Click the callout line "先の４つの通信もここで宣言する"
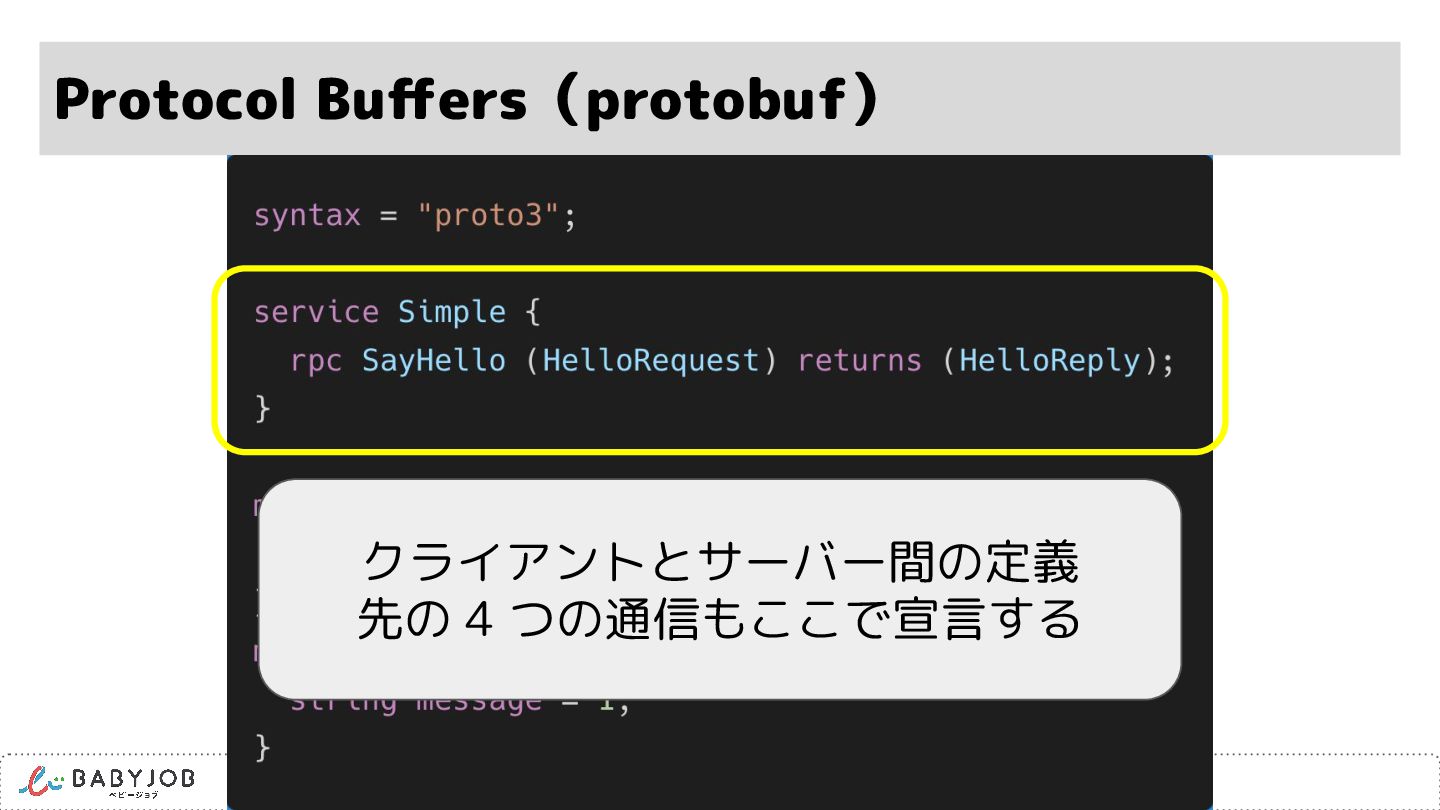This screenshot has width=1440, height=810. click(719, 620)
